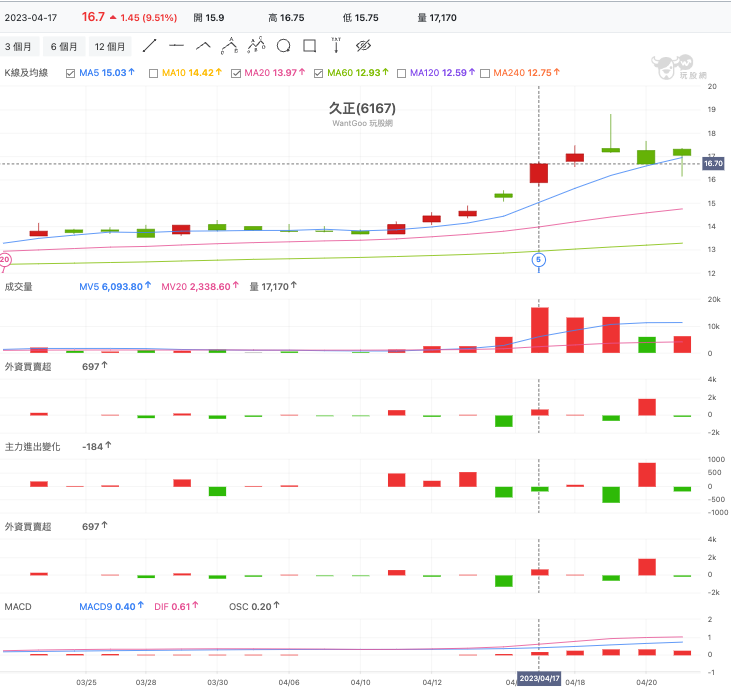Enable the MA10 moving average checkbox

(153, 73)
